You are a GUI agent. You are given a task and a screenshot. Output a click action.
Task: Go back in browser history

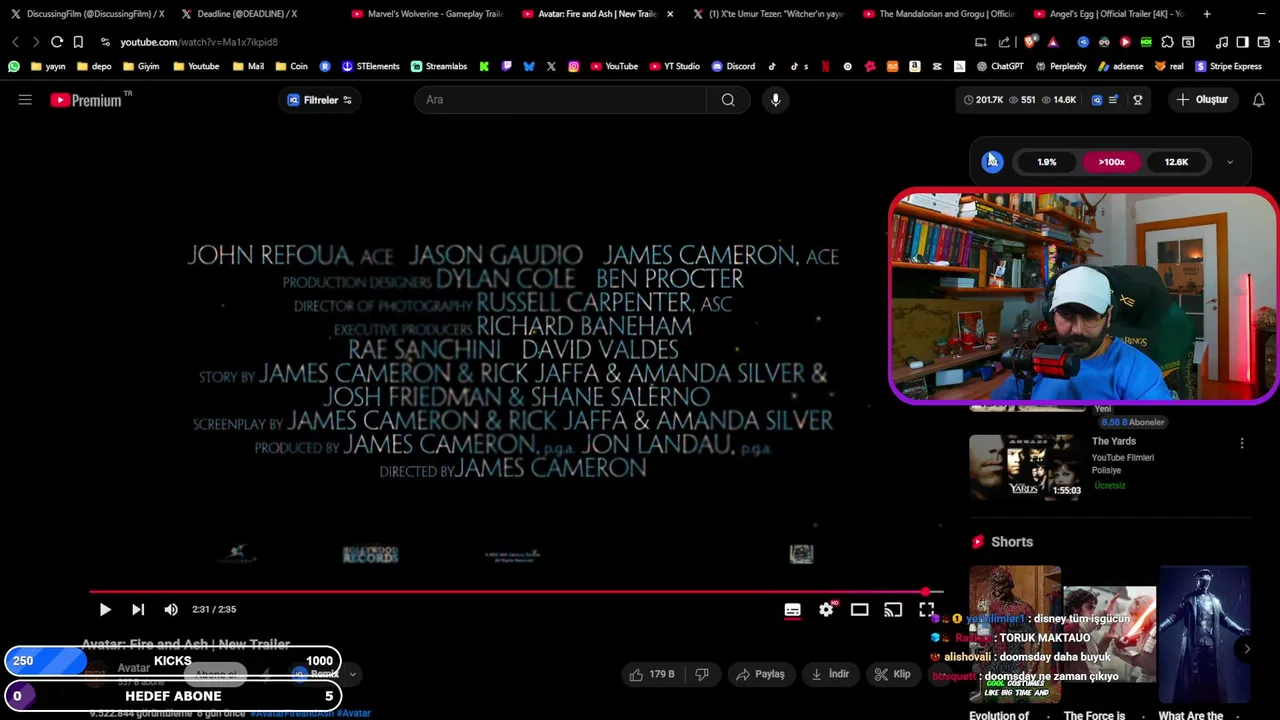pyautogui.click(x=15, y=42)
